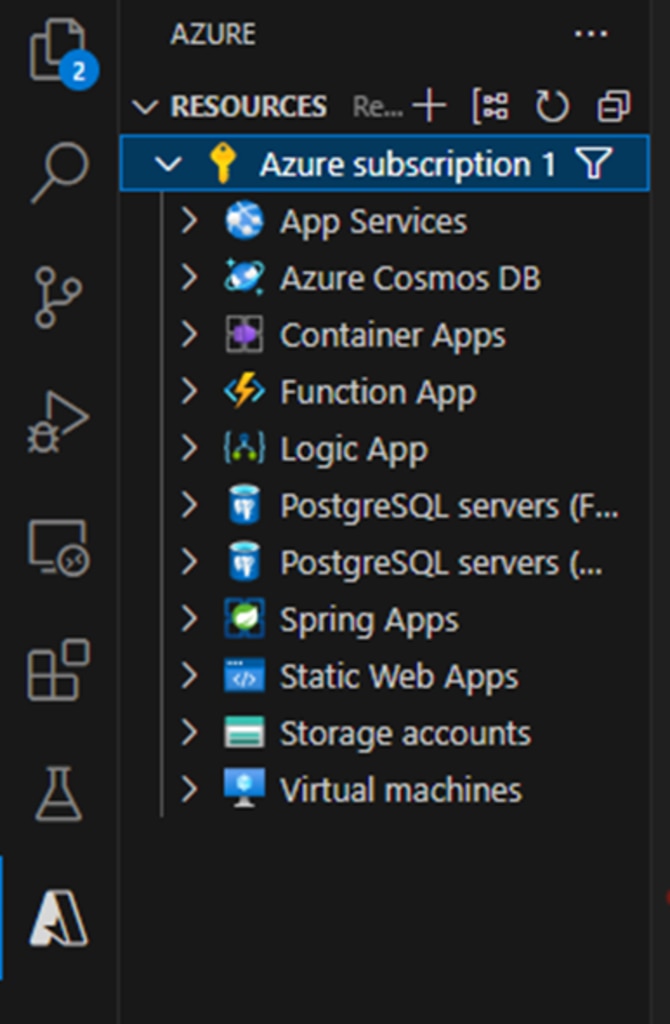Select the Static Web Apps label

(x=399, y=677)
